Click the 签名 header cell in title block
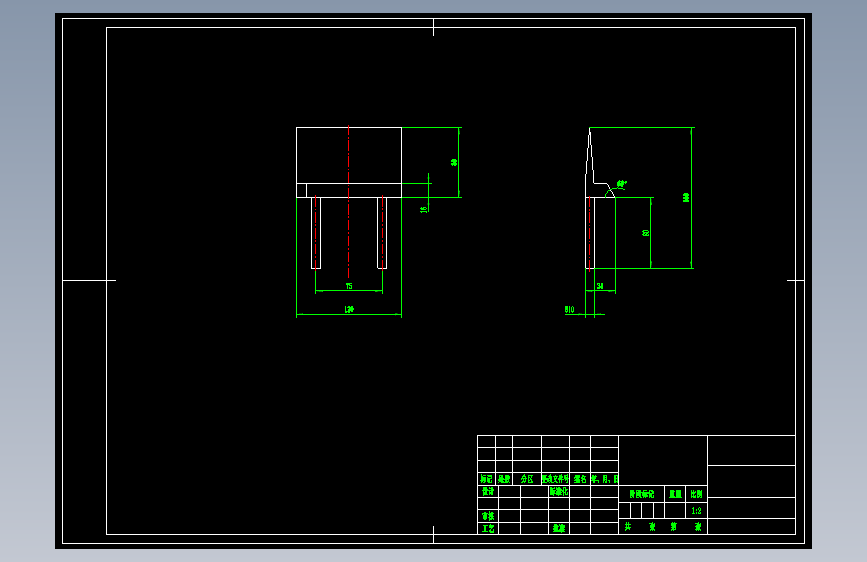This screenshot has width=867, height=562. pos(580,479)
